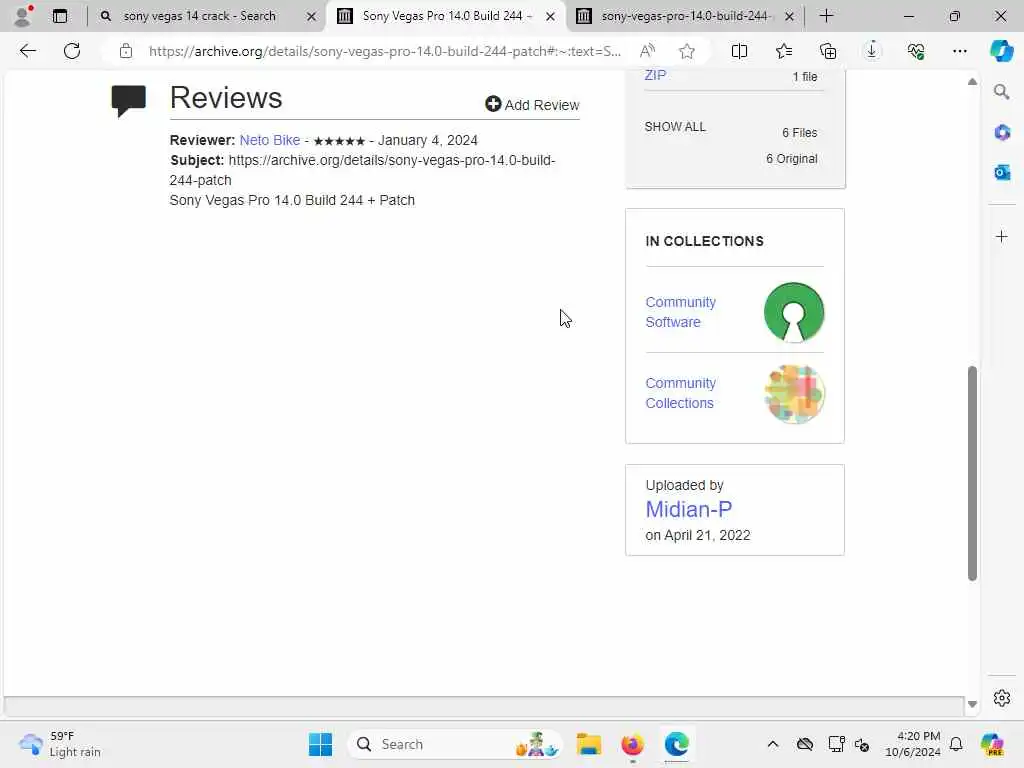Switch to the 'sony vegas 14 crack - Search' tab
The height and width of the screenshot is (768, 1024).
click(x=199, y=16)
